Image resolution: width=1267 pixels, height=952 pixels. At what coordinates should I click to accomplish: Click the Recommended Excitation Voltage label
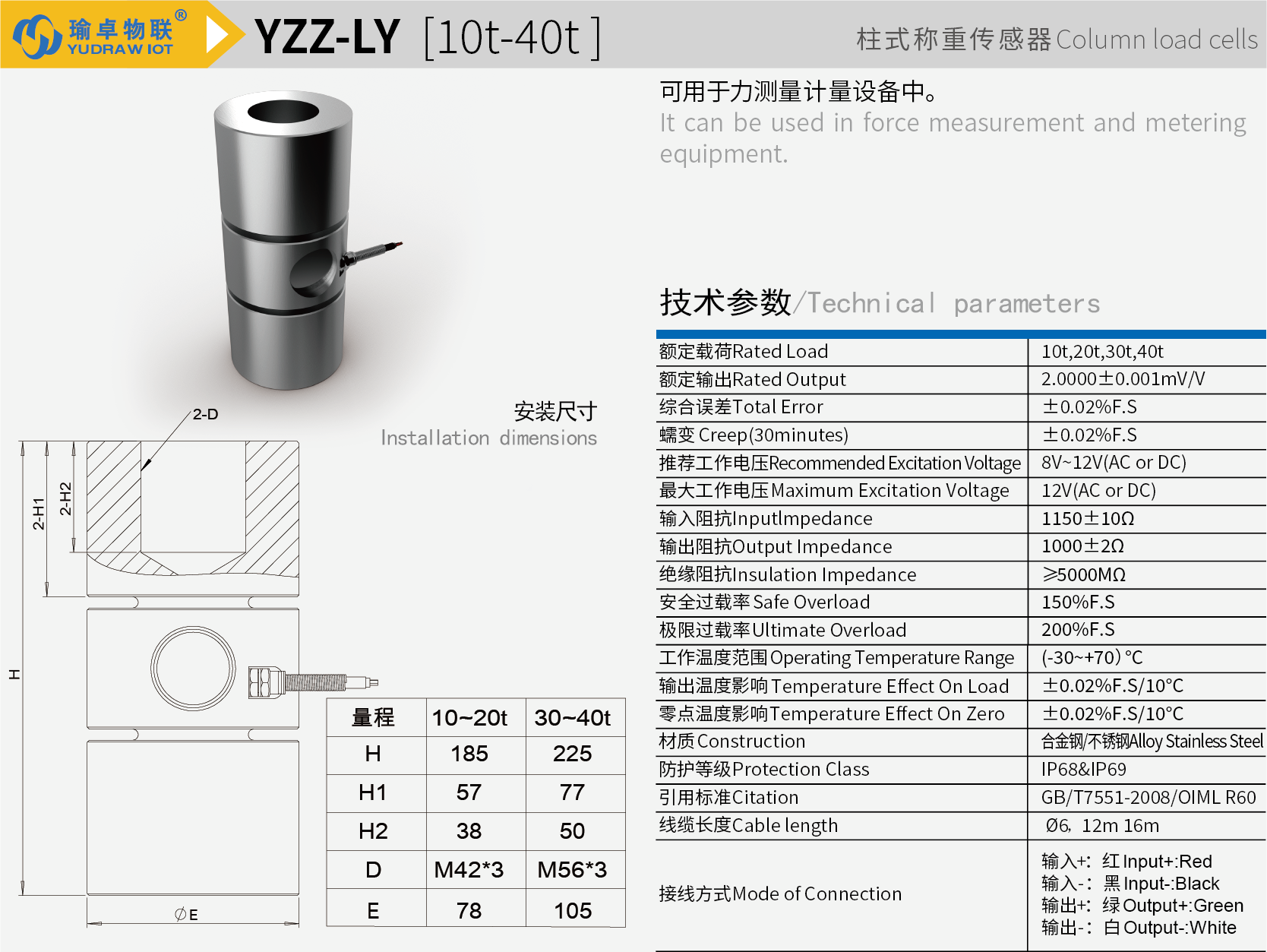click(840, 463)
